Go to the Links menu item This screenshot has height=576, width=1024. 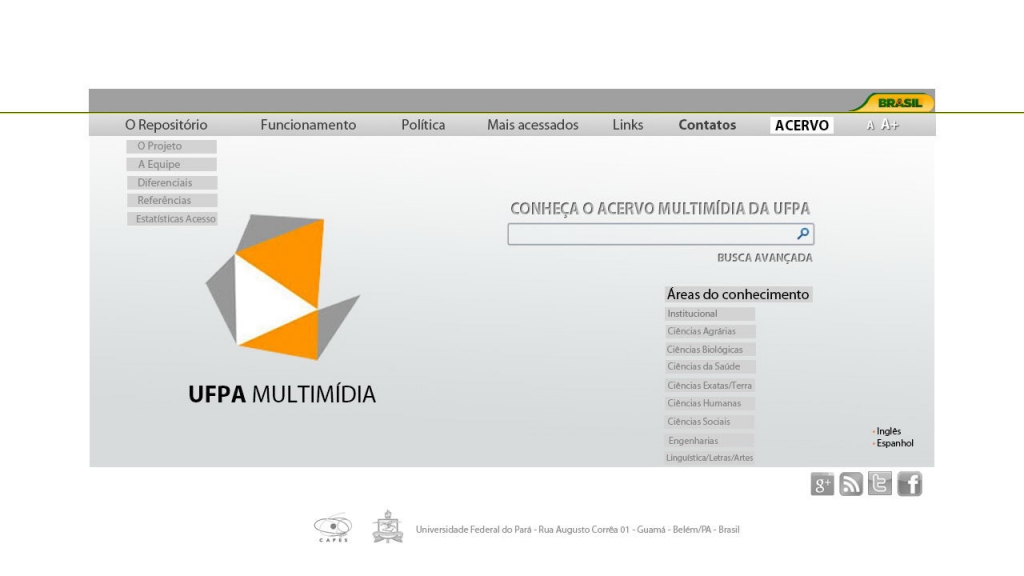pyautogui.click(x=628, y=125)
